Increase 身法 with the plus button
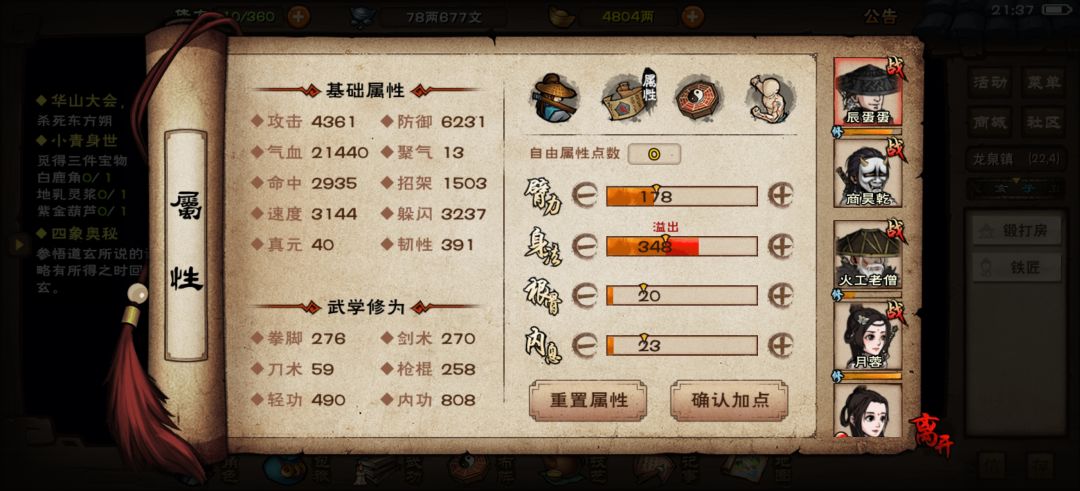This screenshot has width=1080, height=491. click(781, 246)
